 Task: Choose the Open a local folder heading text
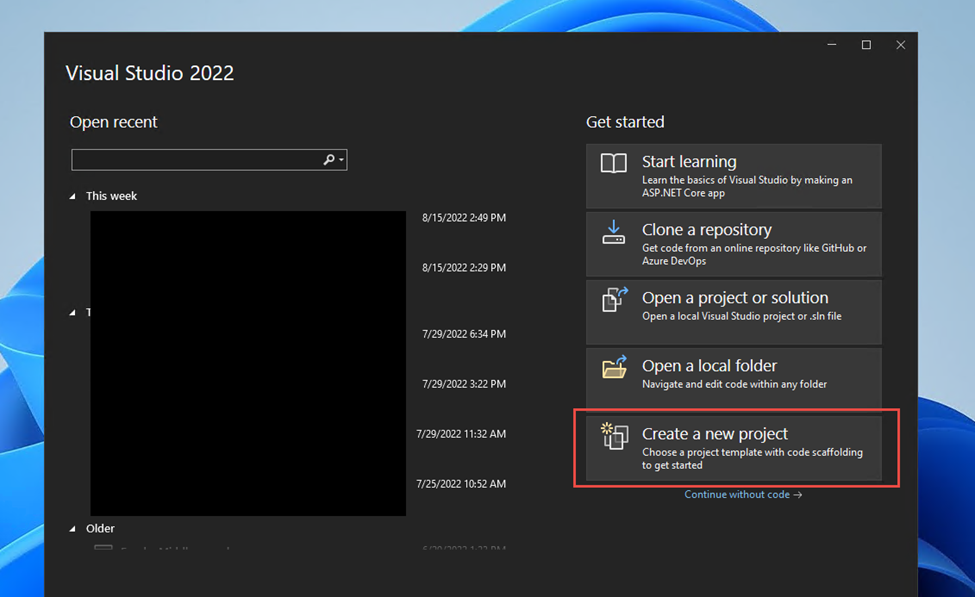tap(708, 366)
